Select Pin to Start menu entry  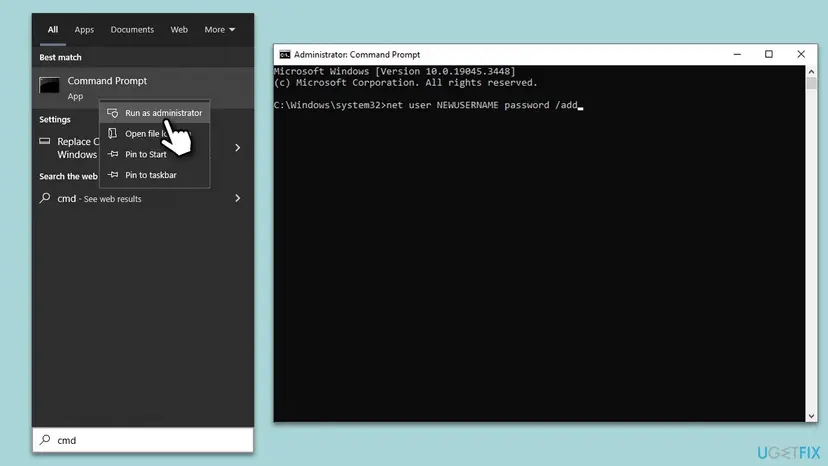coord(155,154)
